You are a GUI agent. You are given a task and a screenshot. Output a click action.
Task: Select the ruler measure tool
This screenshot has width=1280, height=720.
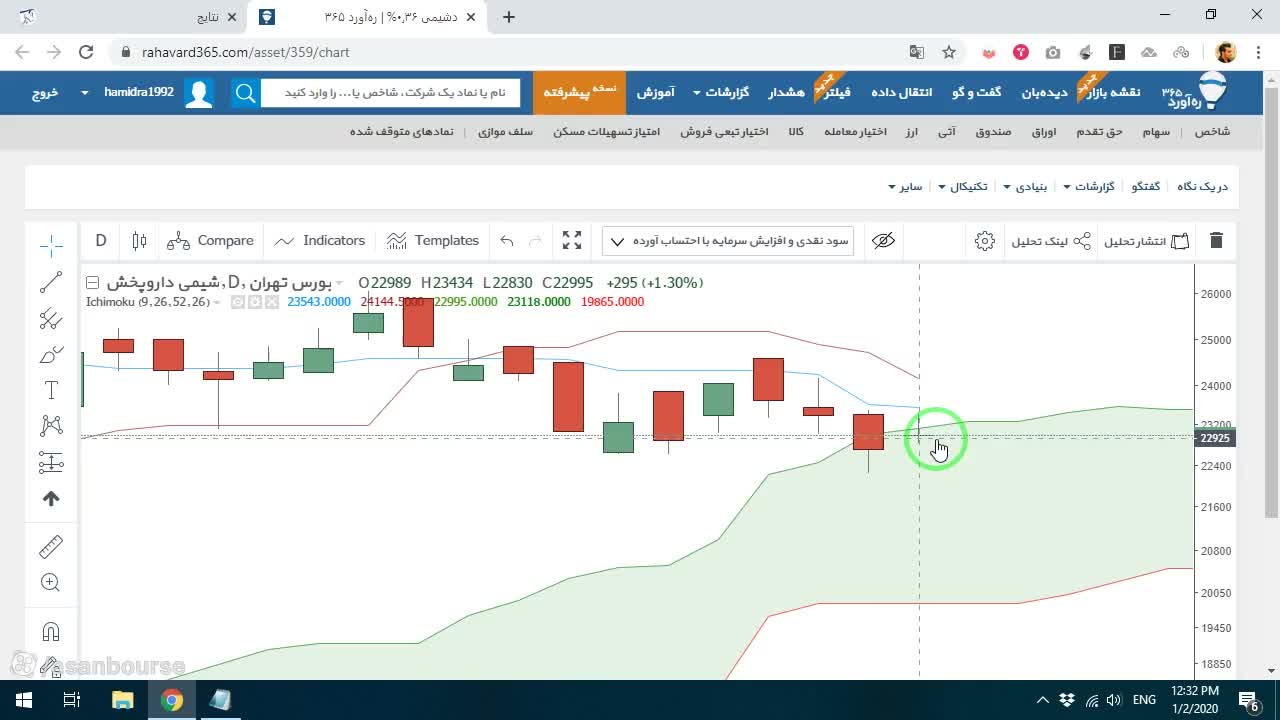click(x=51, y=546)
